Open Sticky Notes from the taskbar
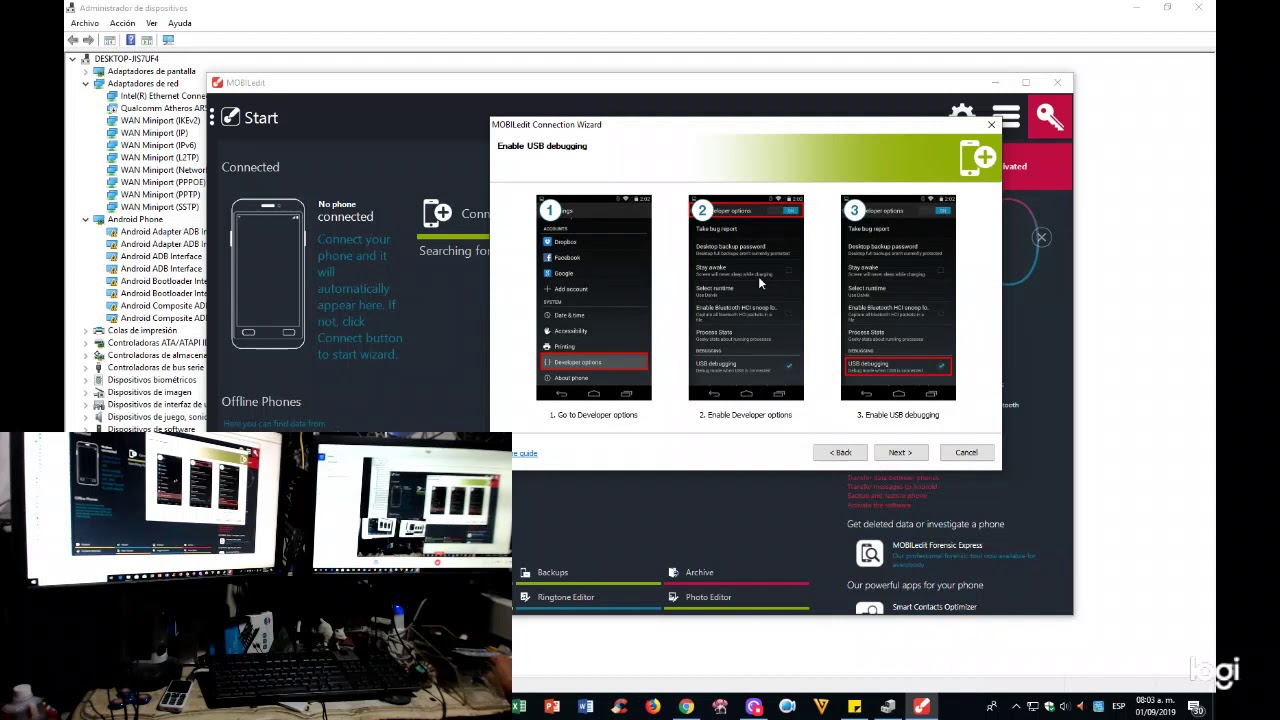 [854, 707]
